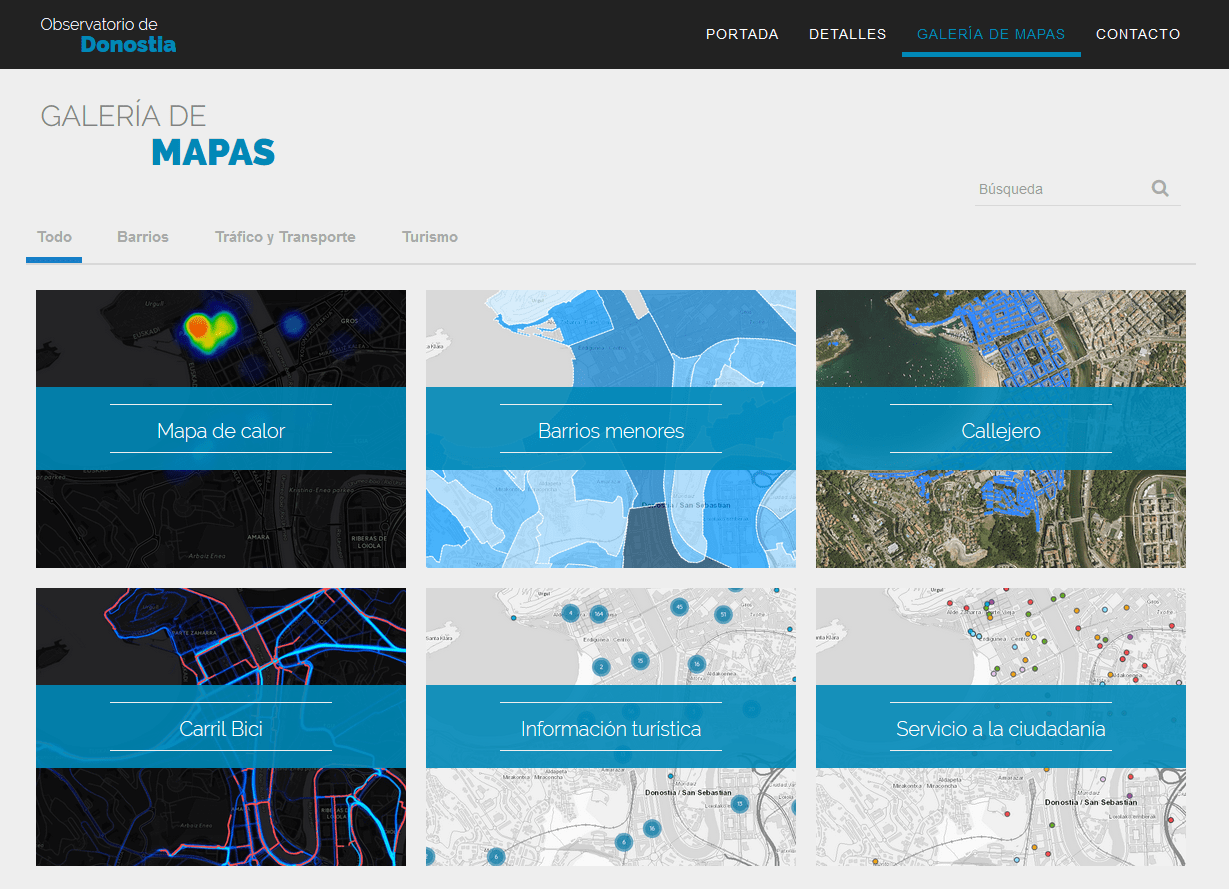
Task: Launch the Información turística map
Action: tap(611, 727)
